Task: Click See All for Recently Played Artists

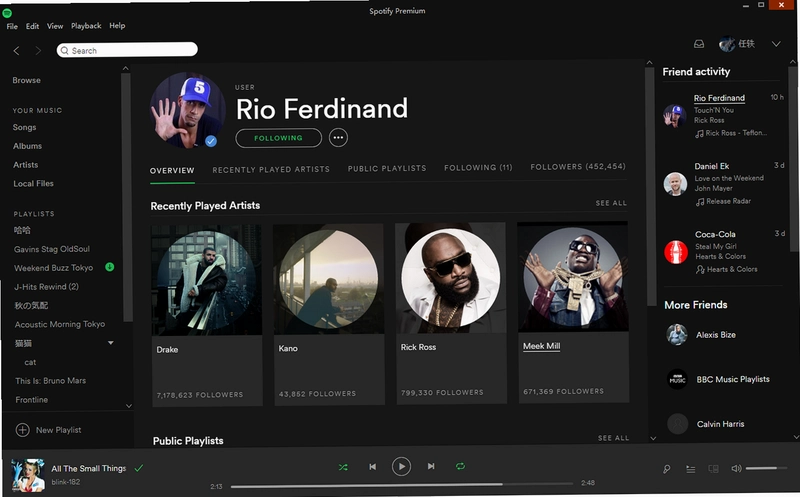Action: tap(611, 203)
